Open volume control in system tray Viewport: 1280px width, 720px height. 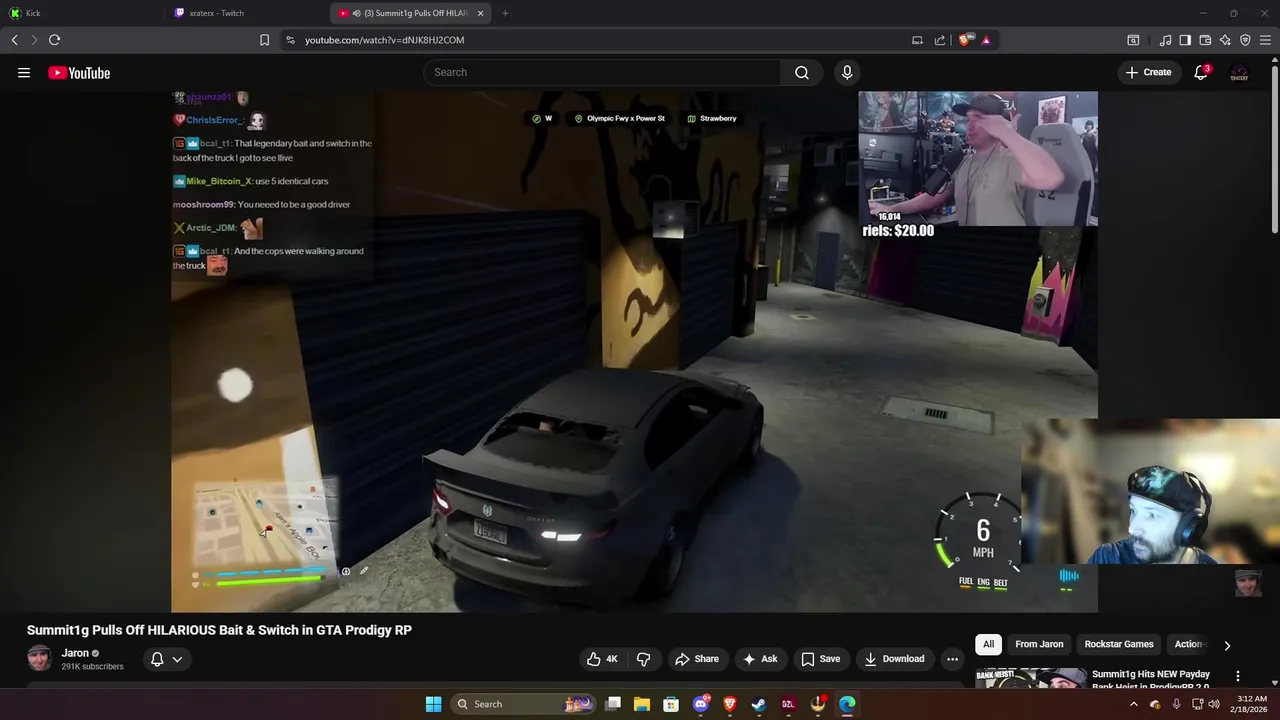(x=1214, y=704)
